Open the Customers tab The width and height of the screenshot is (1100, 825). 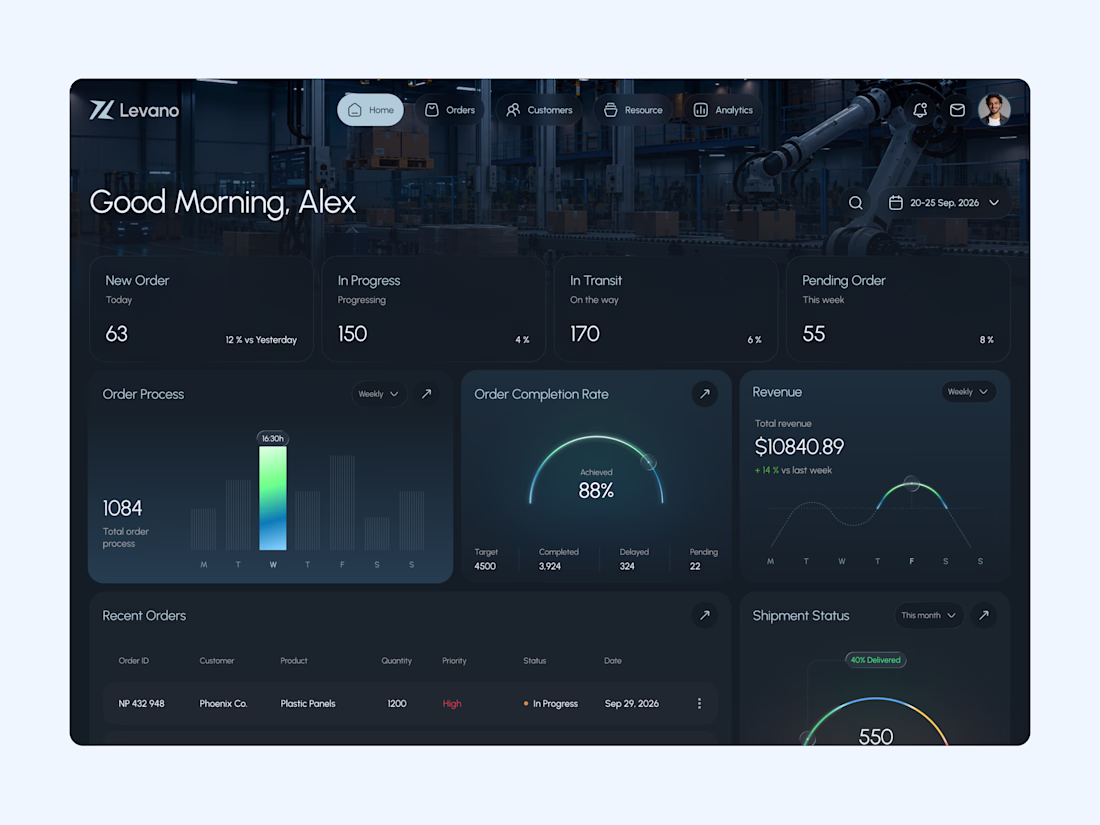point(539,110)
